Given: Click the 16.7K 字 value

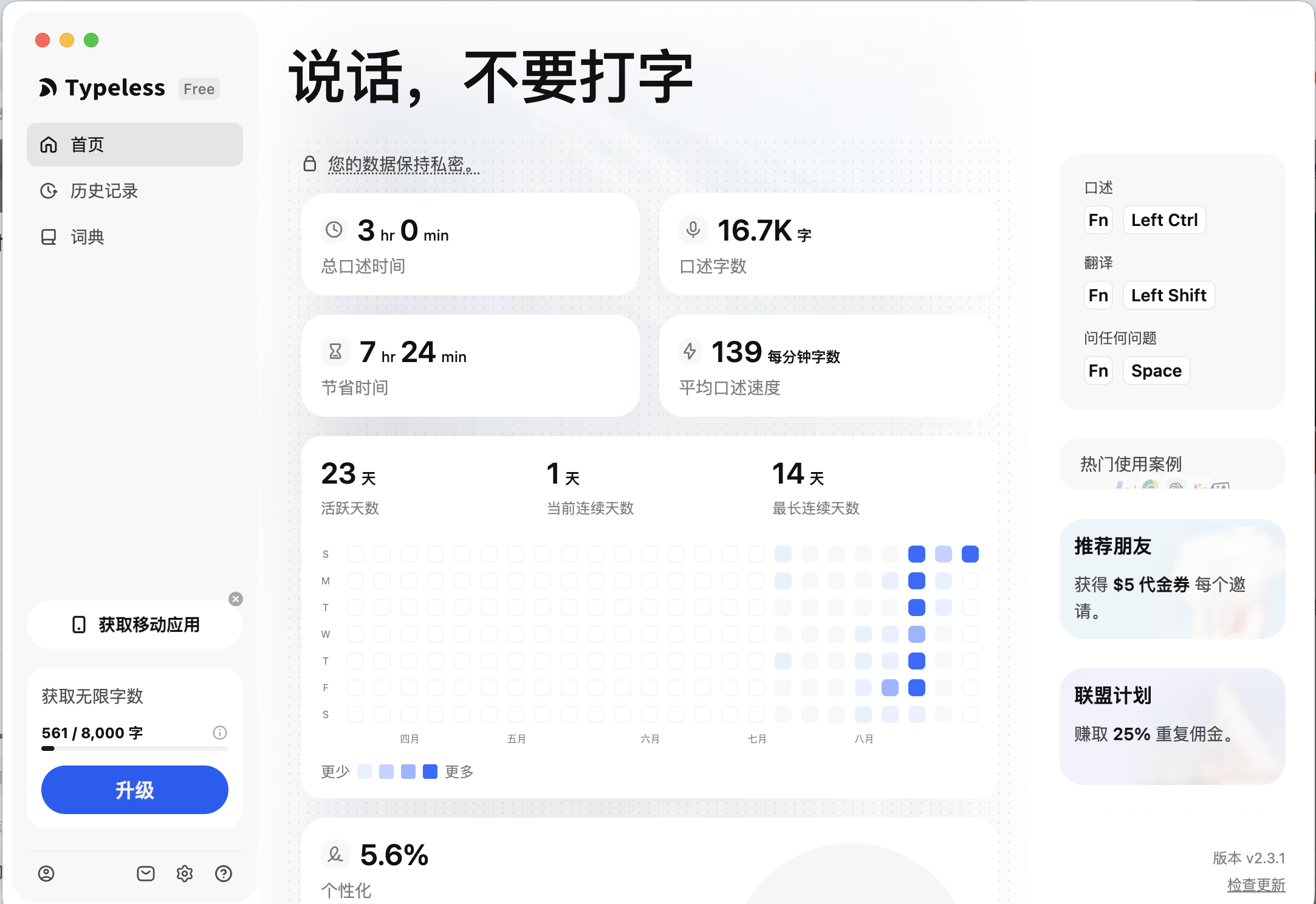Looking at the screenshot, I should tap(764, 231).
